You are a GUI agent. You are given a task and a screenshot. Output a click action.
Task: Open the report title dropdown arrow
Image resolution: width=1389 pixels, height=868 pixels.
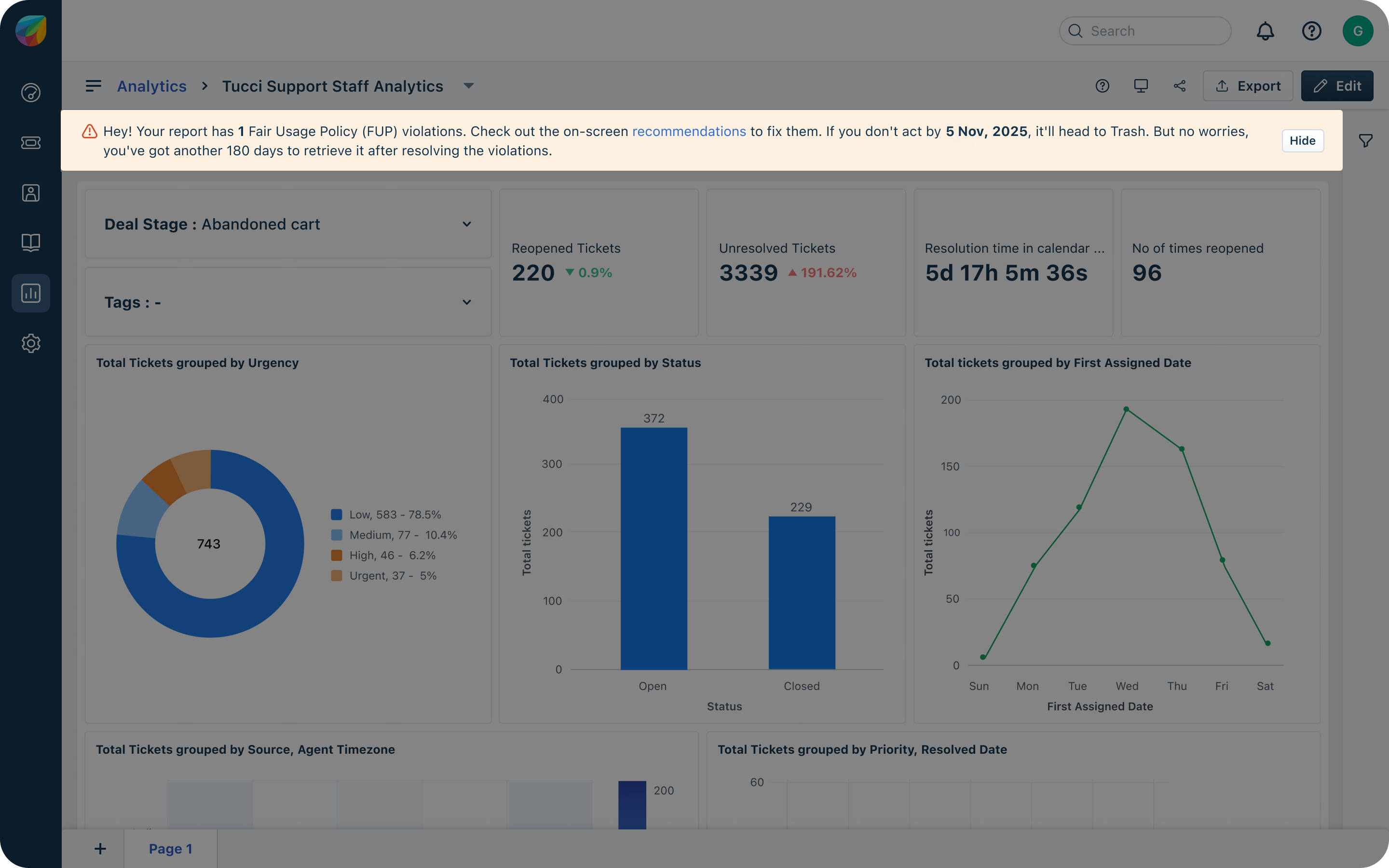(x=468, y=86)
